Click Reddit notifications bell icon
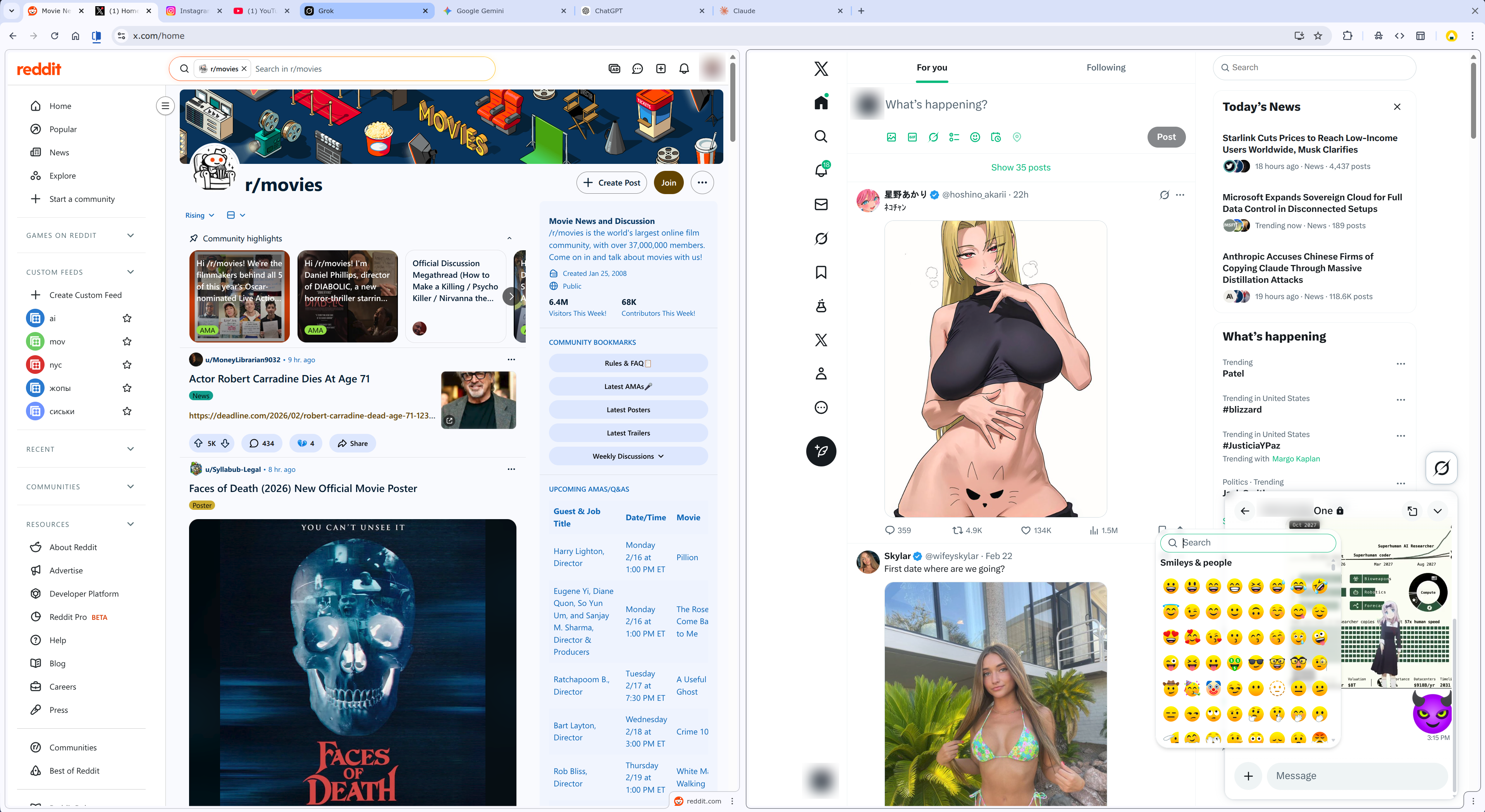 tap(684, 69)
